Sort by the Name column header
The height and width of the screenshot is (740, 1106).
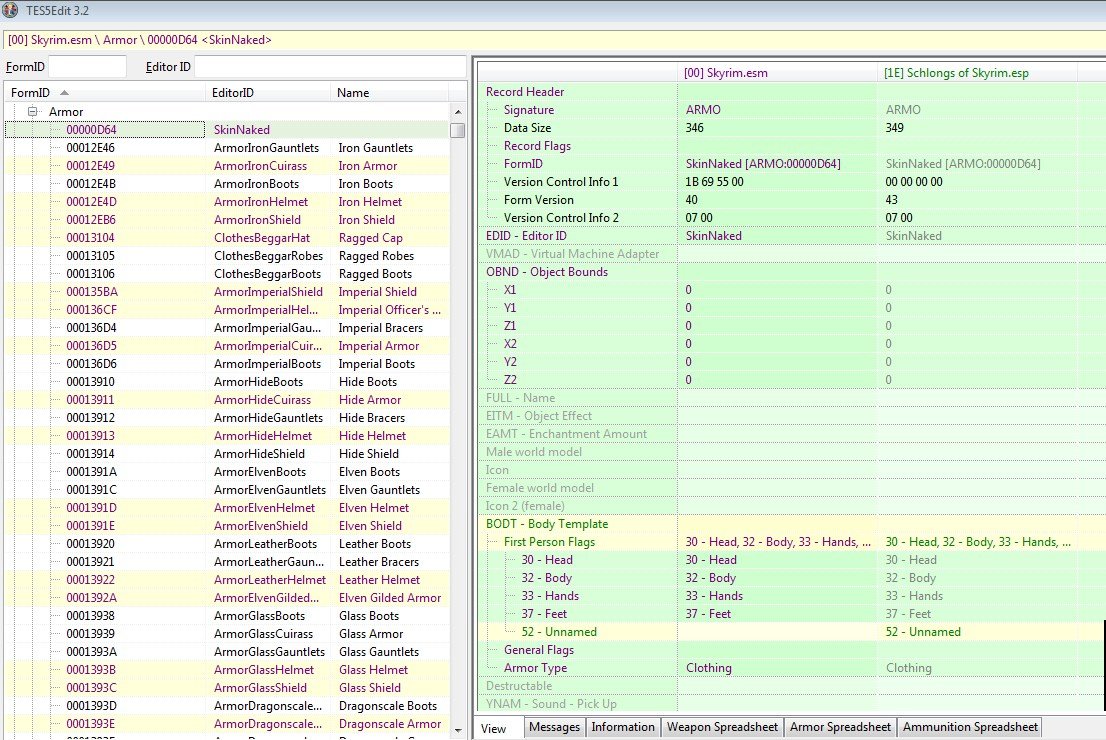pos(389,92)
